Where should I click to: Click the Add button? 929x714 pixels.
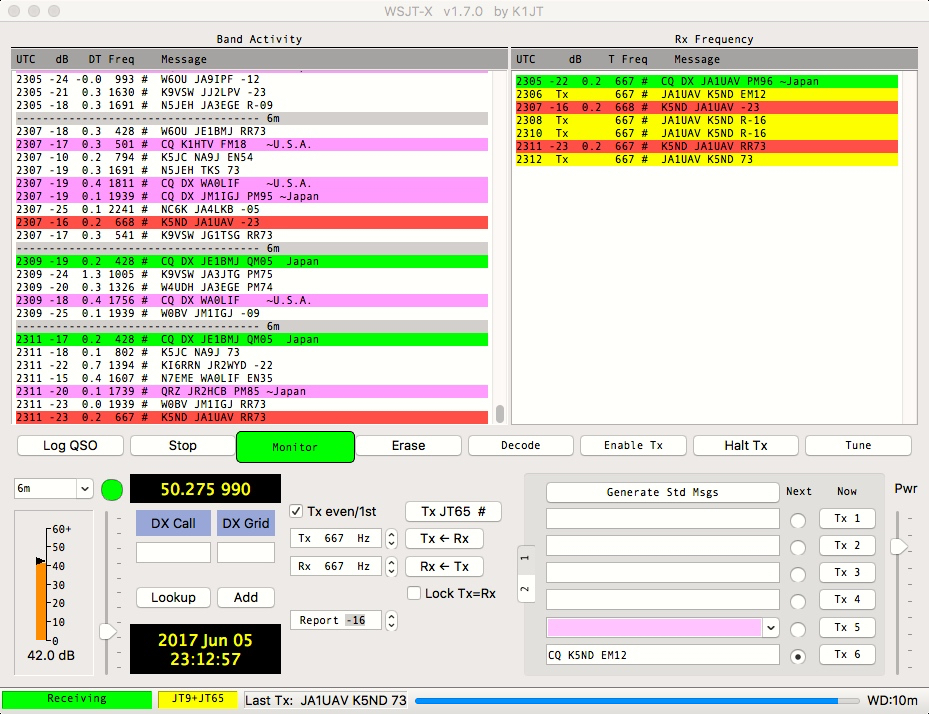click(246, 597)
